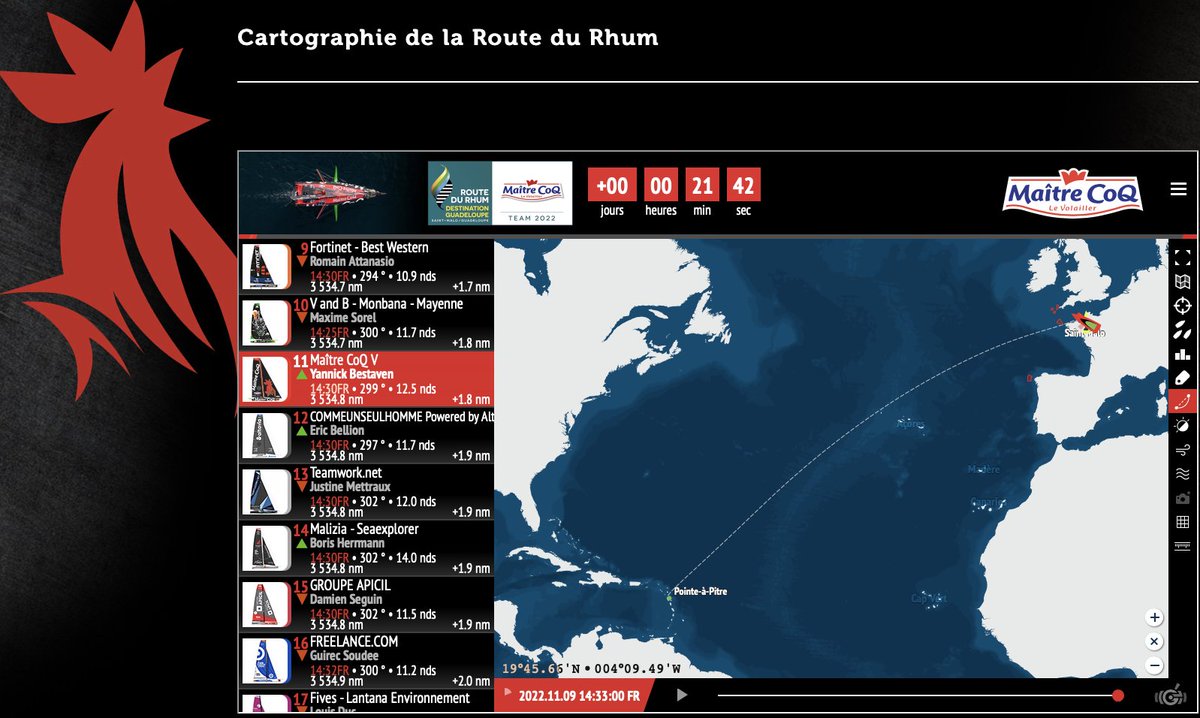
Task: Click the 21 min countdown box
Action: tap(703, 185)
